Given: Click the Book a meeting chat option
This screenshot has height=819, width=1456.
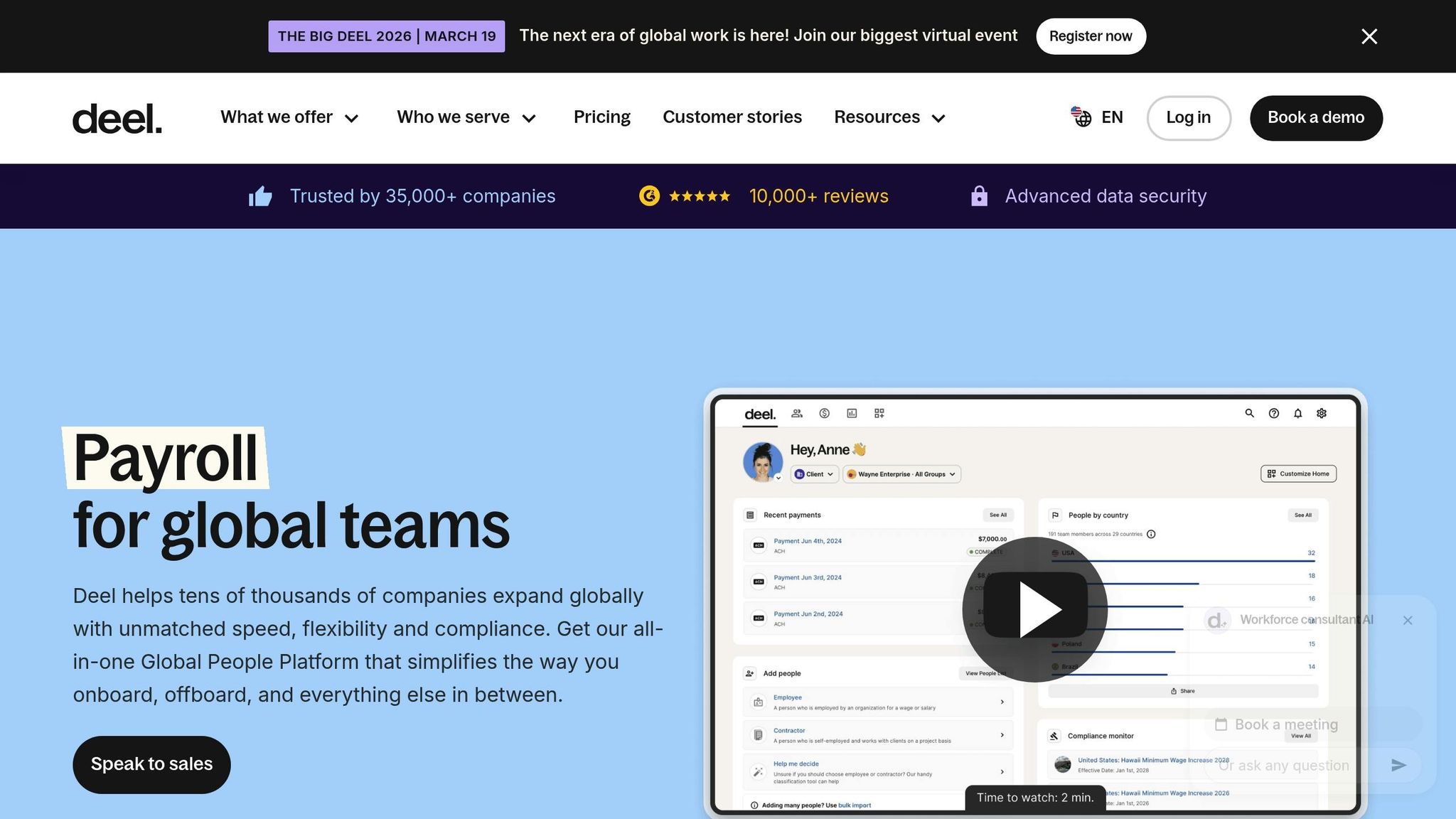Looking at the screenshot, I should click(x=1285, y=724).
